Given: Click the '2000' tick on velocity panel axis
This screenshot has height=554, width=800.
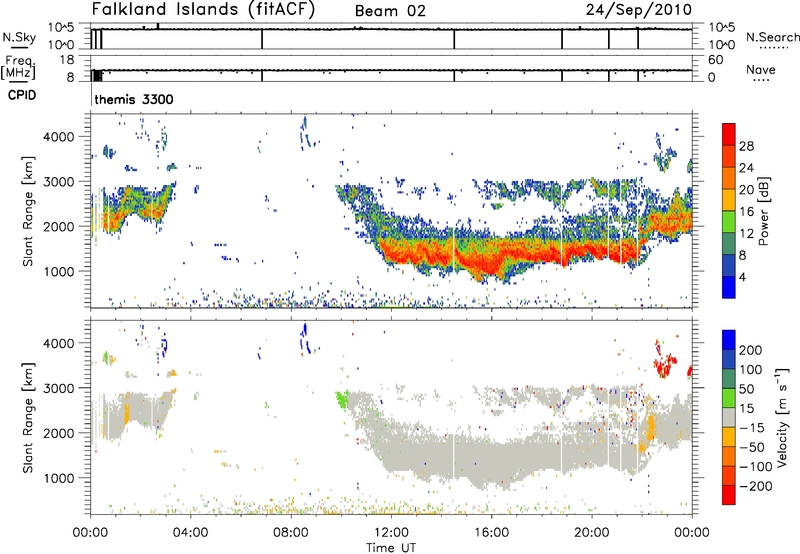Looking at the screenshot, I should coord(59,433).
